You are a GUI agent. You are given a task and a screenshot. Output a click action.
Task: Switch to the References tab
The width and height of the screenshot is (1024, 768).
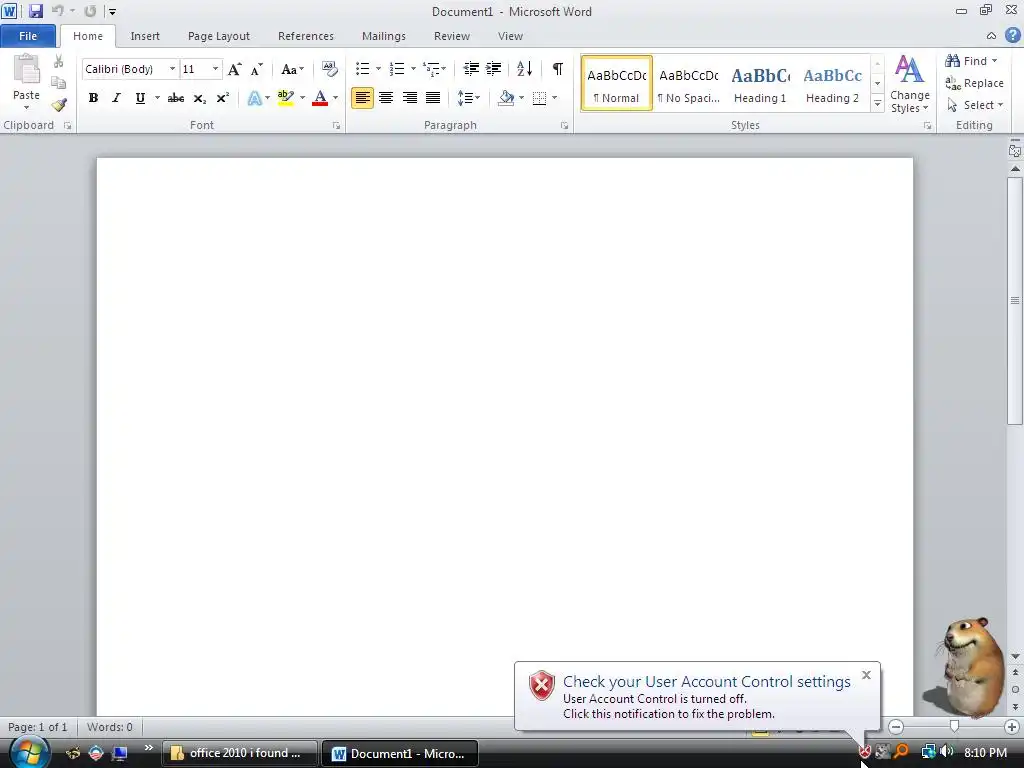[306, 36]
